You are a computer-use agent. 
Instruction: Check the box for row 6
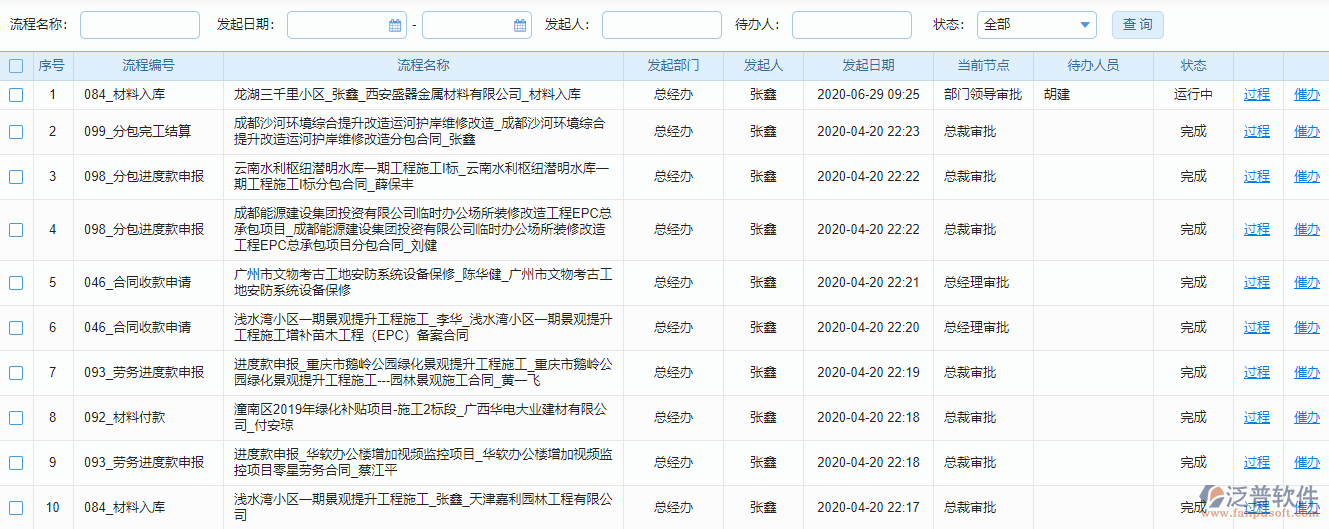(x=16, y=328)
